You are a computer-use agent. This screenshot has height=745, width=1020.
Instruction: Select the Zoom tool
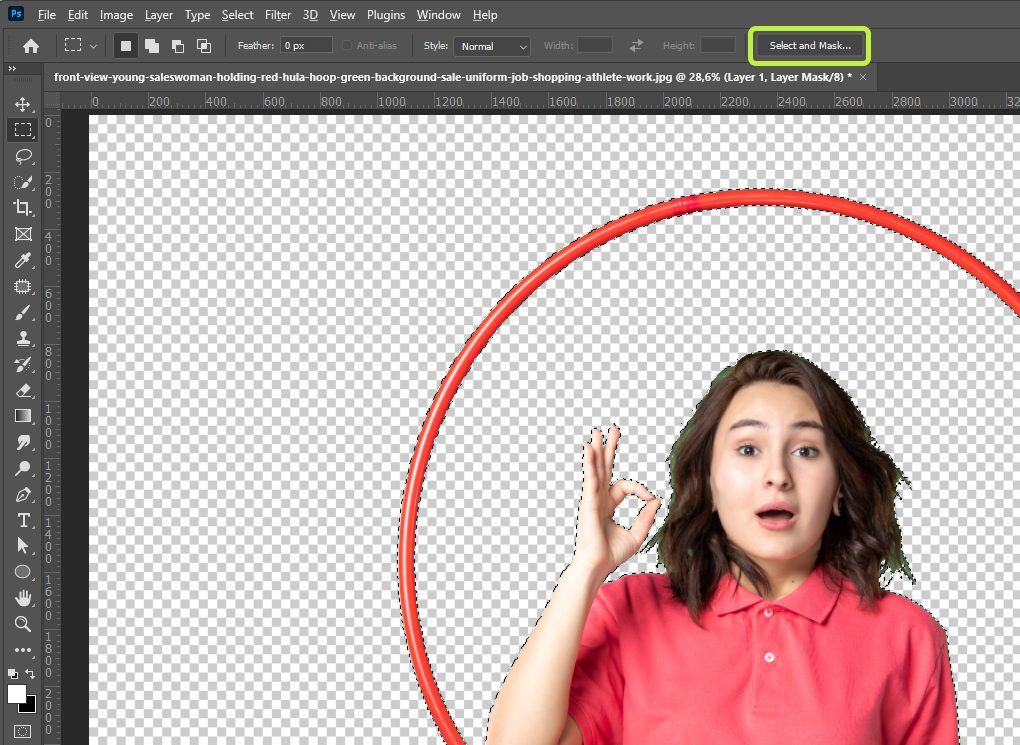23,624
